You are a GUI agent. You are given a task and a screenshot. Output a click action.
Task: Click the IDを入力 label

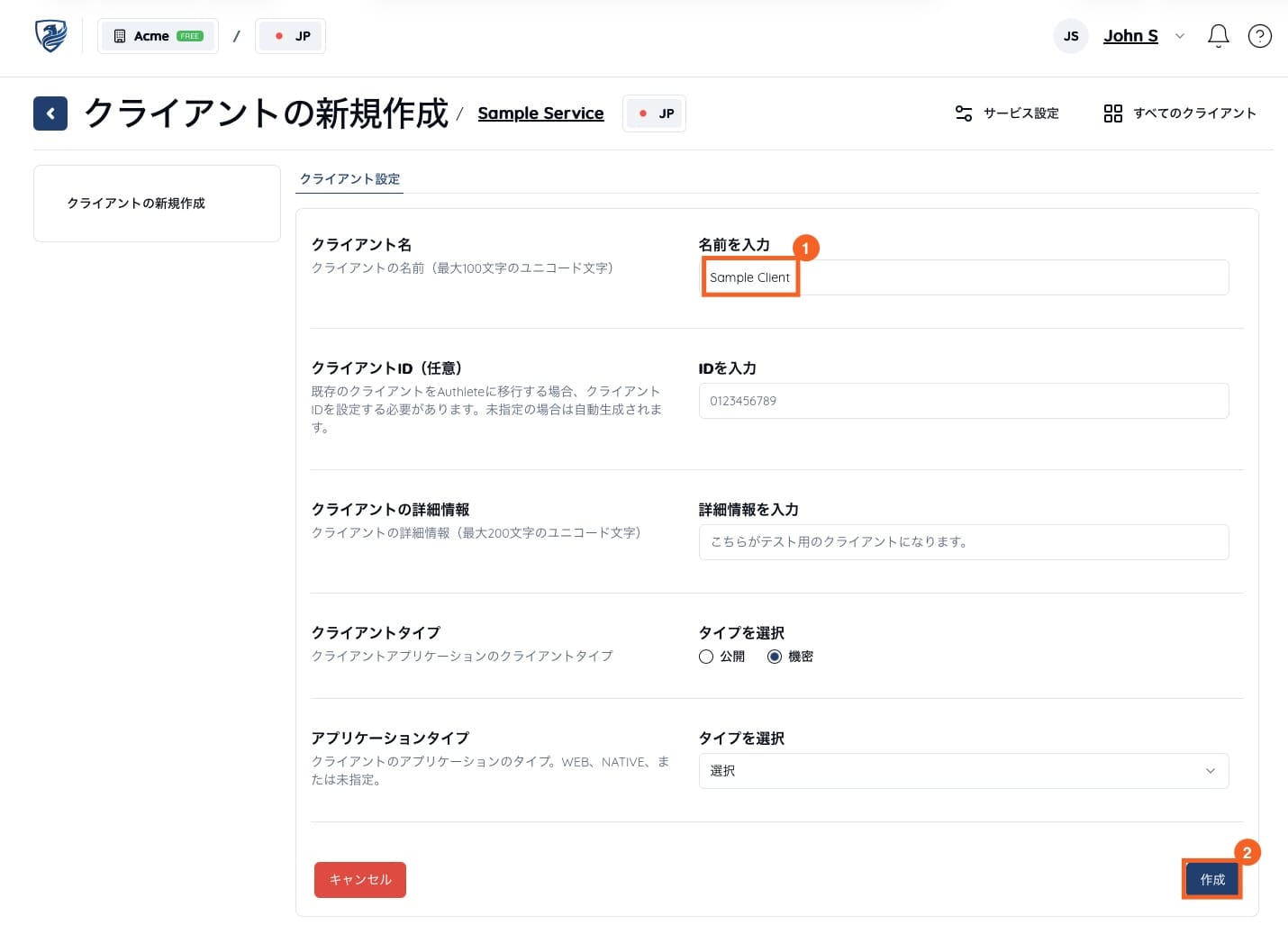727,368
